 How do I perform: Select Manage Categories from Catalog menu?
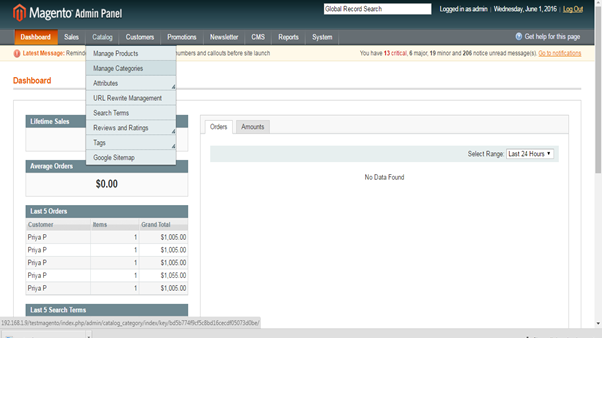pos(131,68)
